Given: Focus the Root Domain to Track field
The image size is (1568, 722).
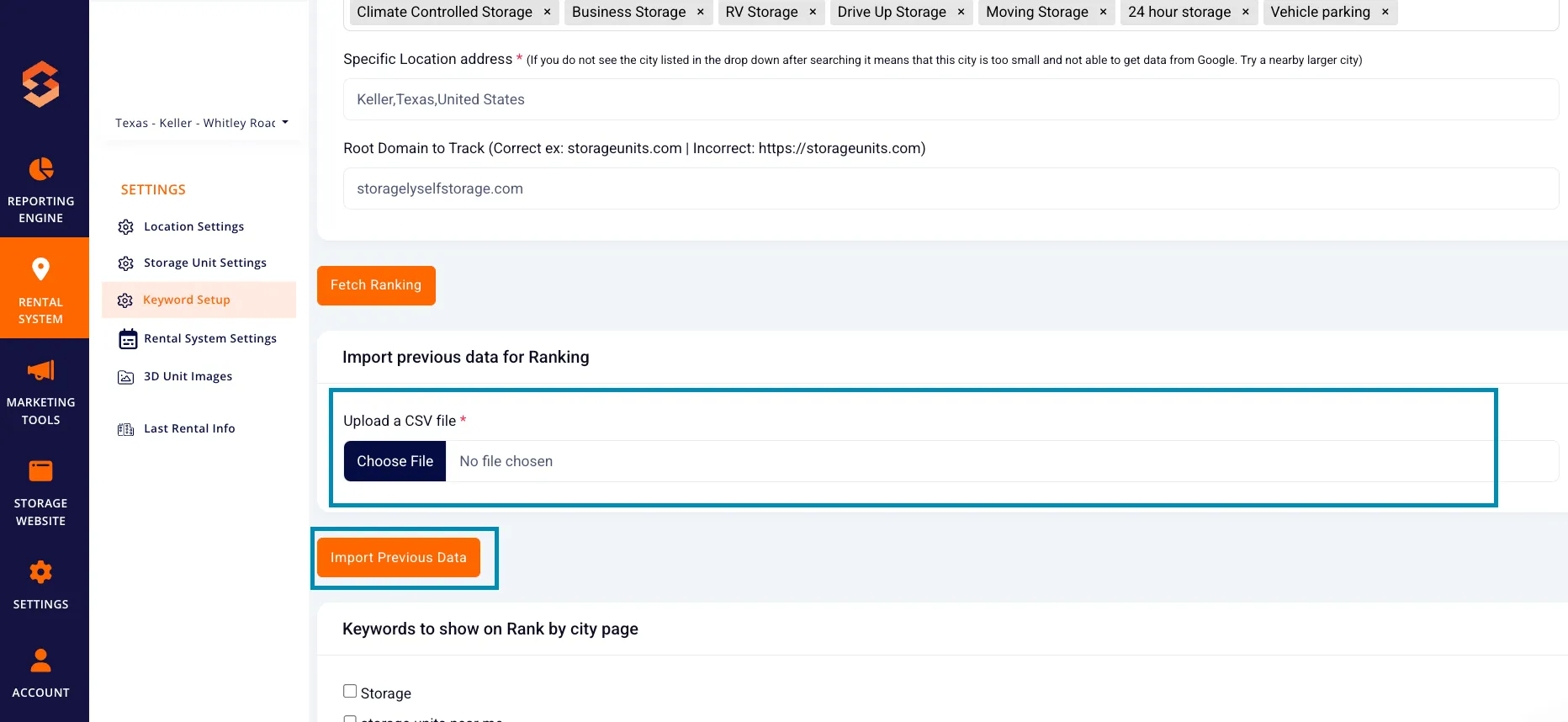Looking at the screenshot, I should tap(951, 188).
